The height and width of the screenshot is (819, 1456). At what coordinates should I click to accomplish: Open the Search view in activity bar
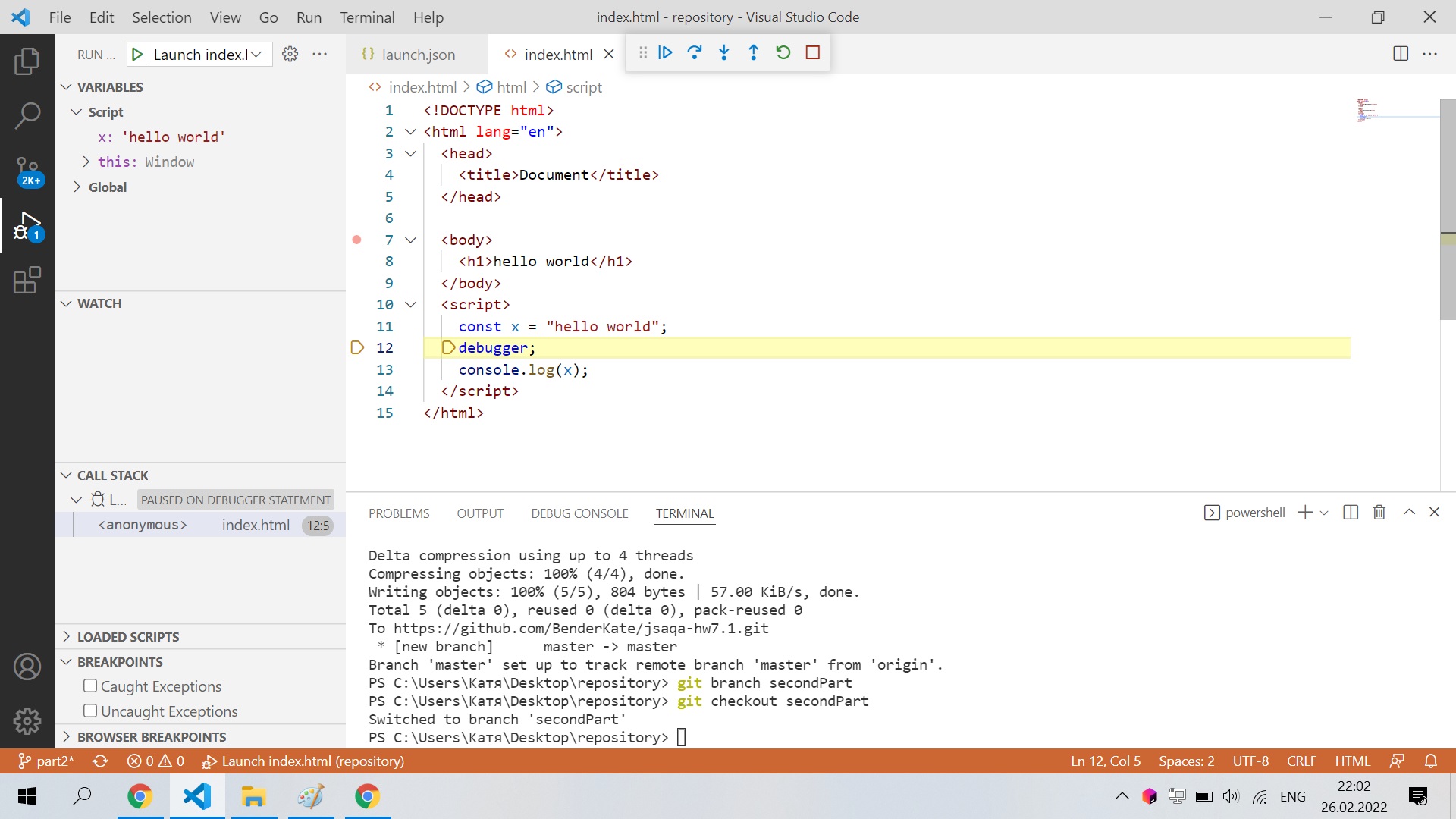[x=27, y=116]
